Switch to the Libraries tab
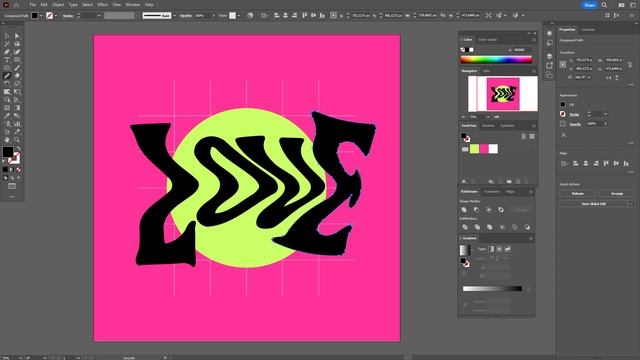This screenshot has height=360, width=640. pos(588,29)
